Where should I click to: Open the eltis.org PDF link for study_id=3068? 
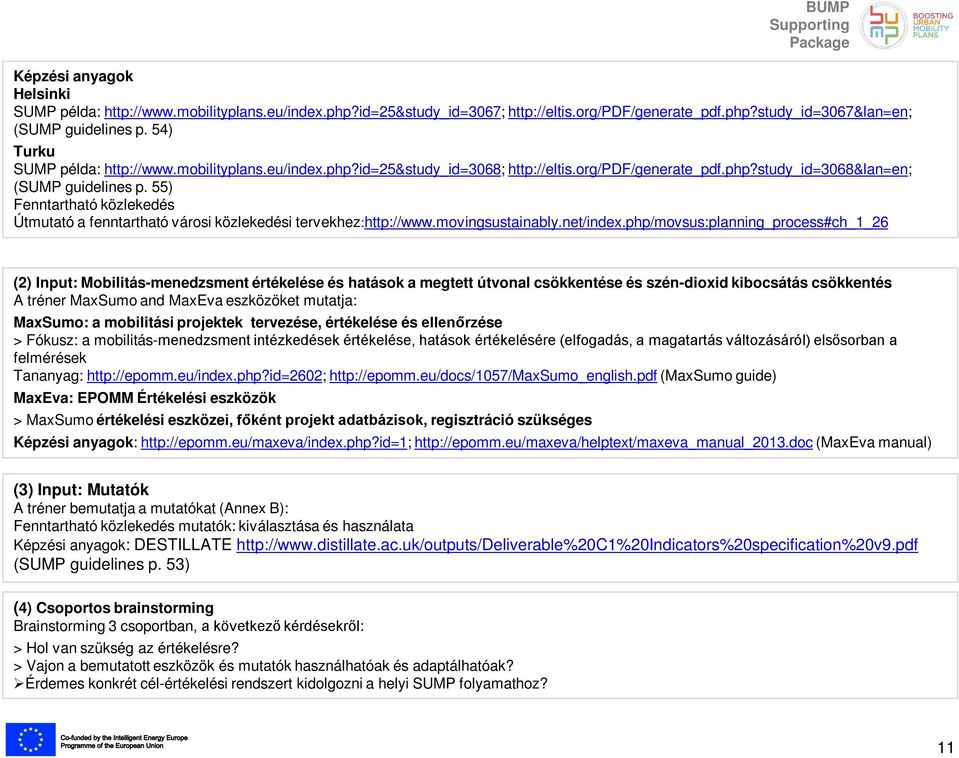(x=708, y=169)
